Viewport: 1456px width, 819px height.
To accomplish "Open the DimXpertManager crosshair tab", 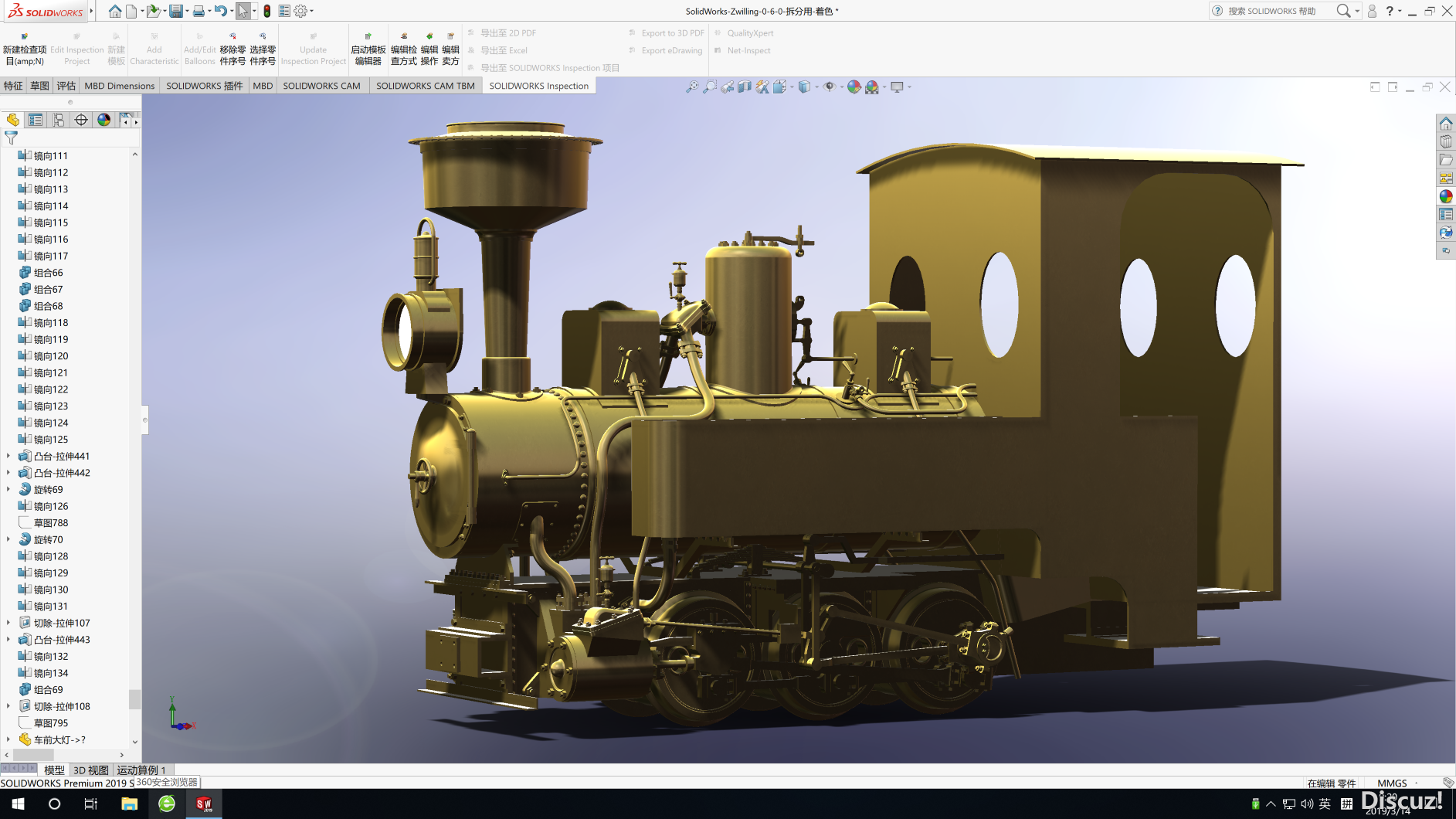I will click(81, 120).
